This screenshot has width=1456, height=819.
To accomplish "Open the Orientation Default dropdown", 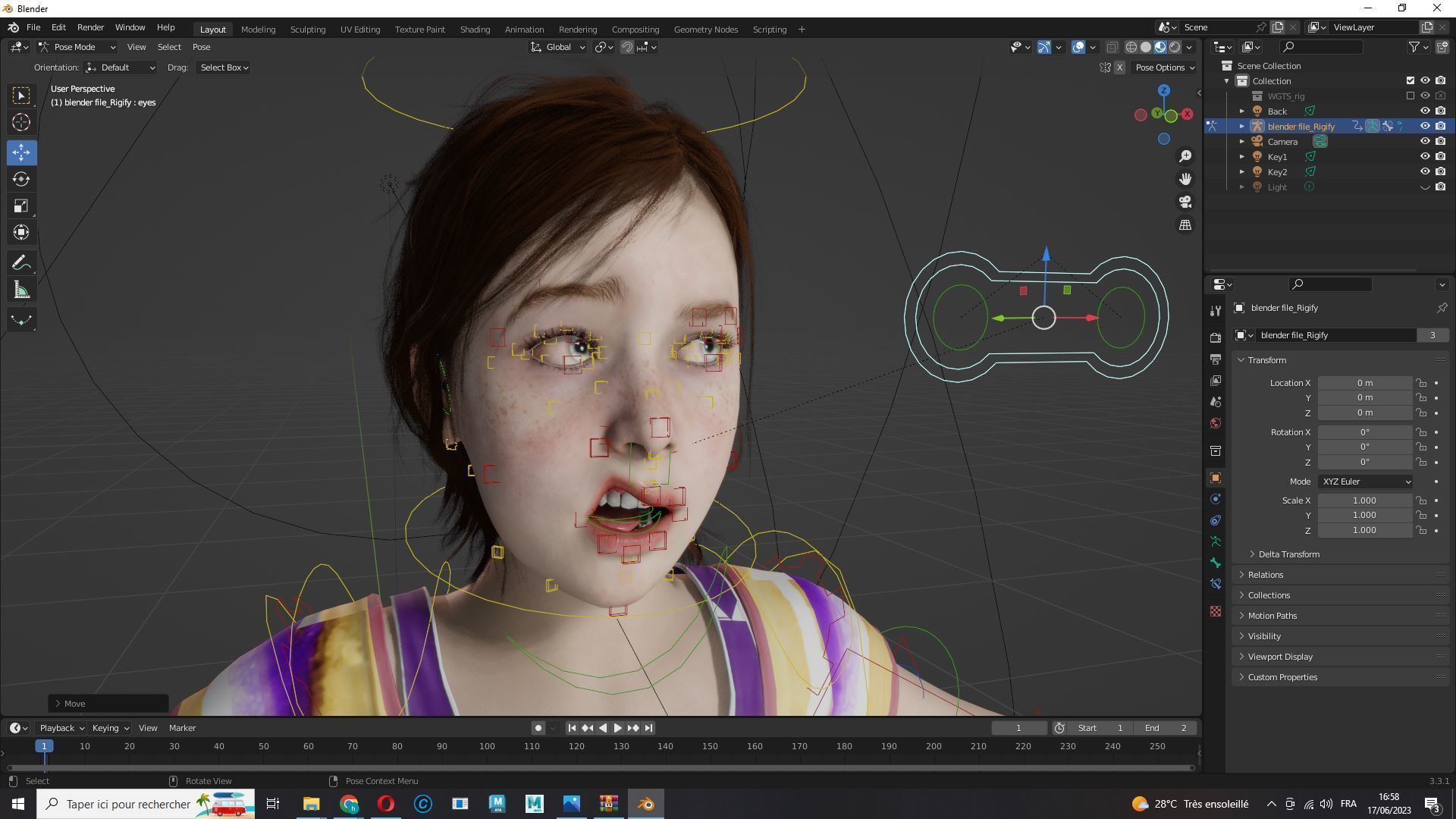I will (x=121, y=67).
